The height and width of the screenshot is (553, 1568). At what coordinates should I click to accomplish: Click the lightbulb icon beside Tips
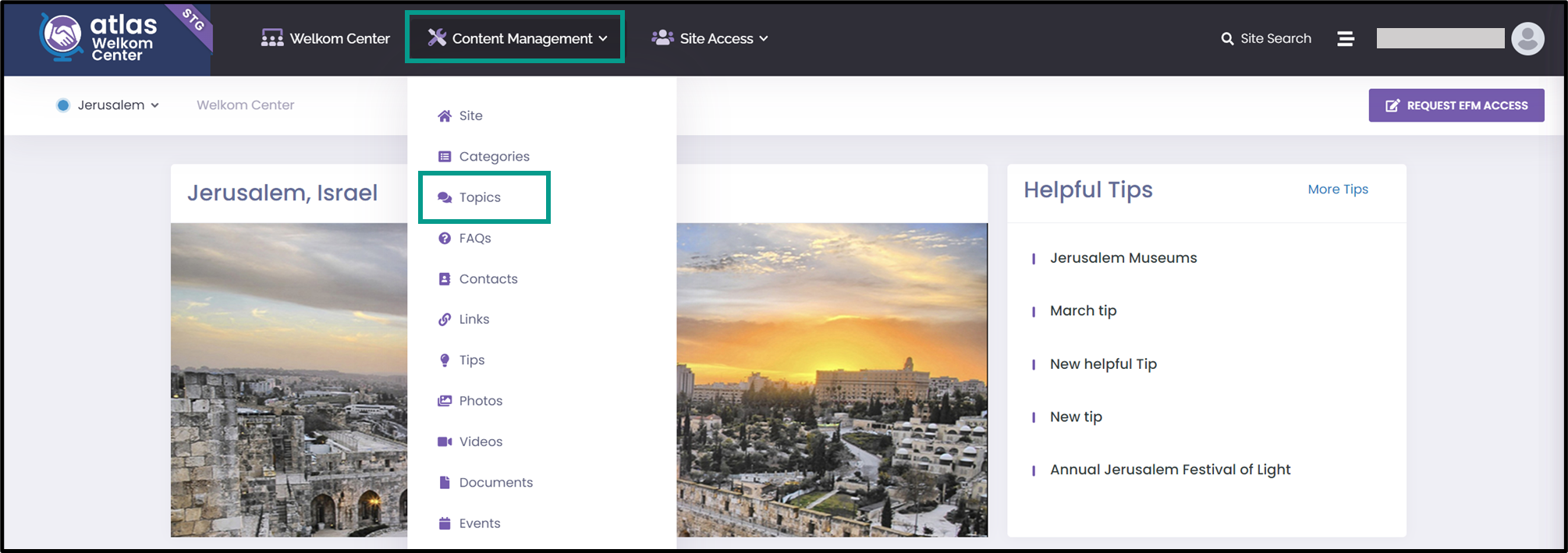pos(445,360)
